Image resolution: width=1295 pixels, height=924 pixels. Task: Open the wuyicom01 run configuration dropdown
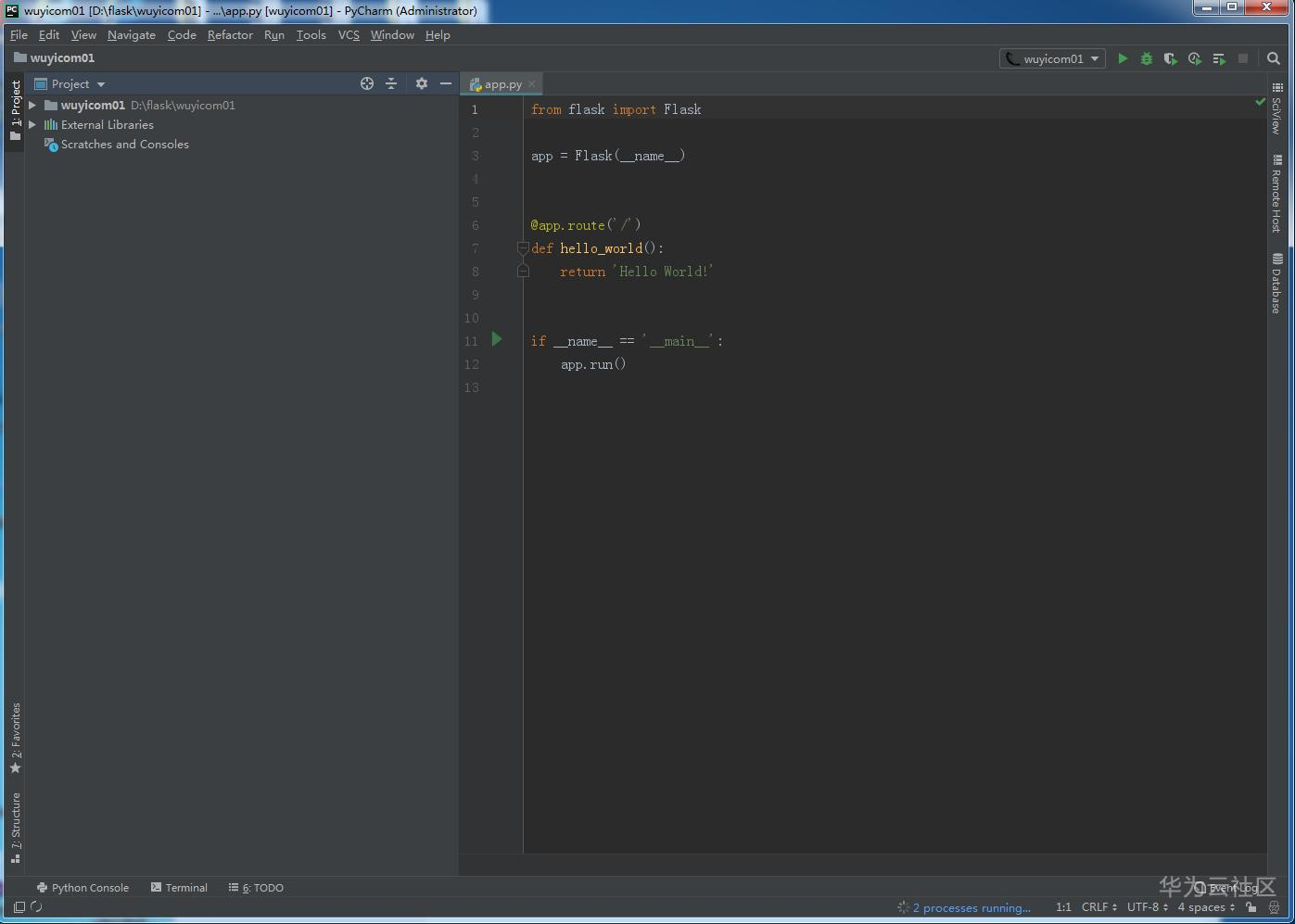pyautogui.click(x=1052, y=58)
